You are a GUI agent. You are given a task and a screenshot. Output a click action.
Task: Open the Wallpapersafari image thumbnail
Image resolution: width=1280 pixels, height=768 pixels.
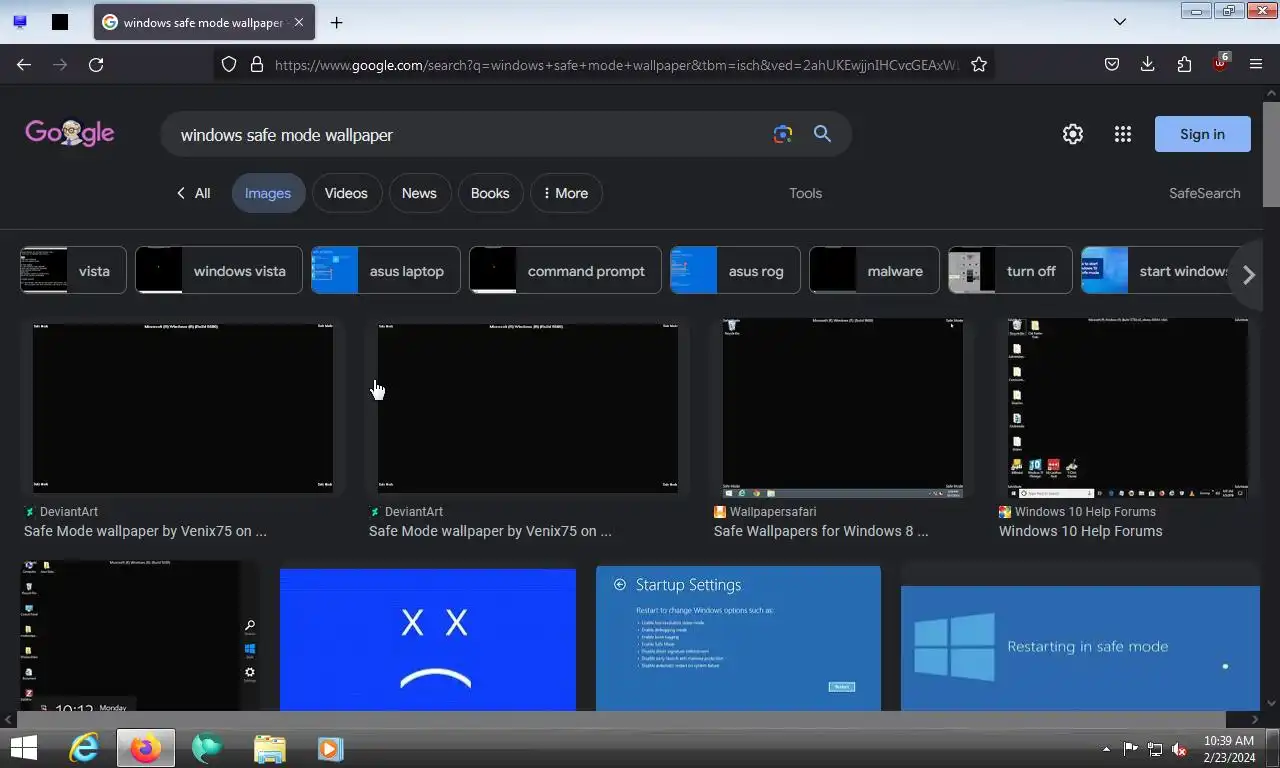843,408
